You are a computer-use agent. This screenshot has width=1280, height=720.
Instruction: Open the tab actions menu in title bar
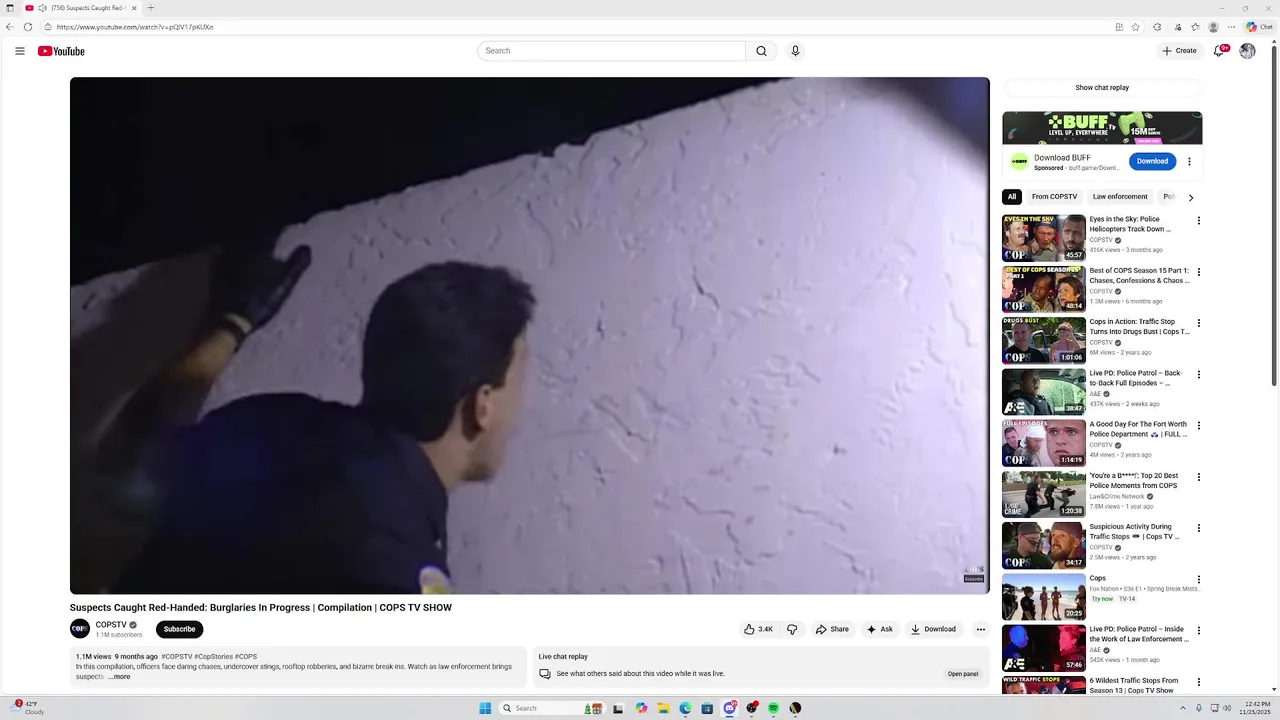pyautogui.click(x=8, y=8)
